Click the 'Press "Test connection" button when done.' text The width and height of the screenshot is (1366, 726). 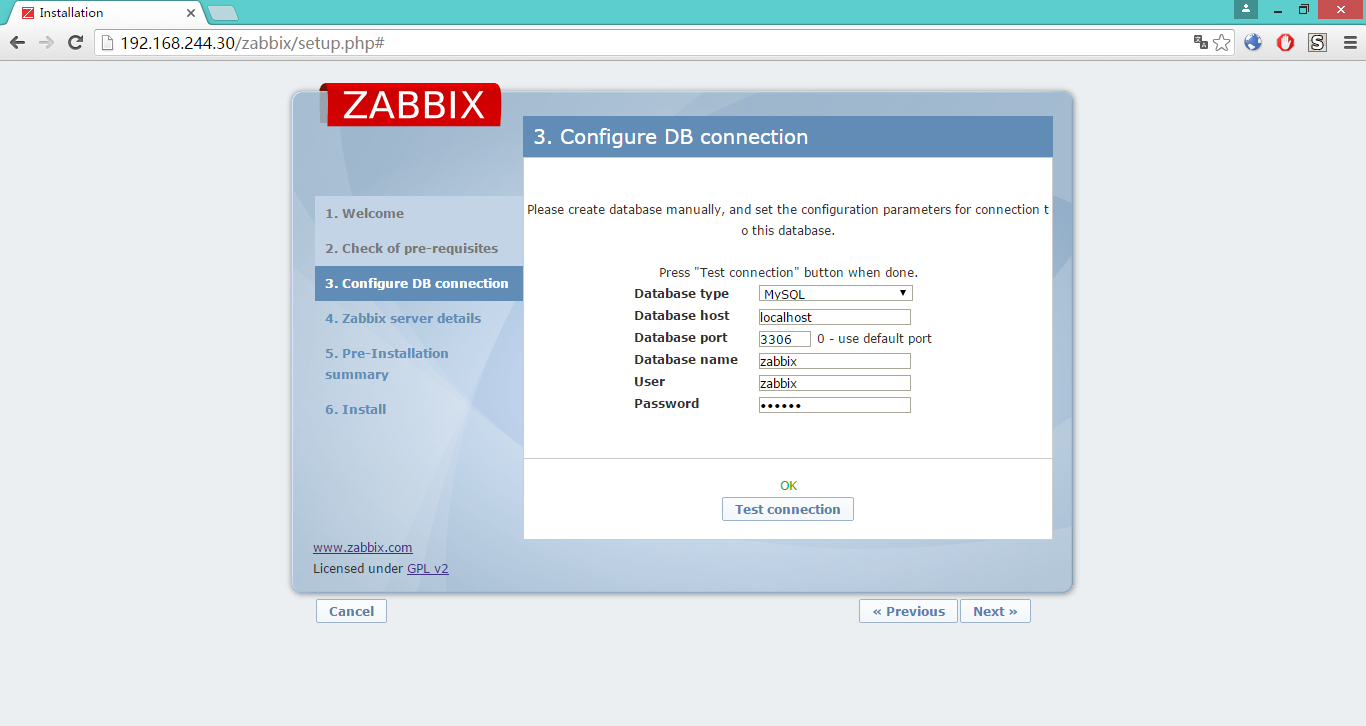[788, 272]
